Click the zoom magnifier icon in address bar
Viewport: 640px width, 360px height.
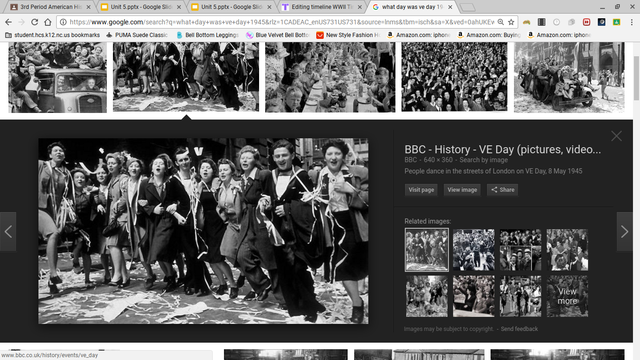coord(500,22)
